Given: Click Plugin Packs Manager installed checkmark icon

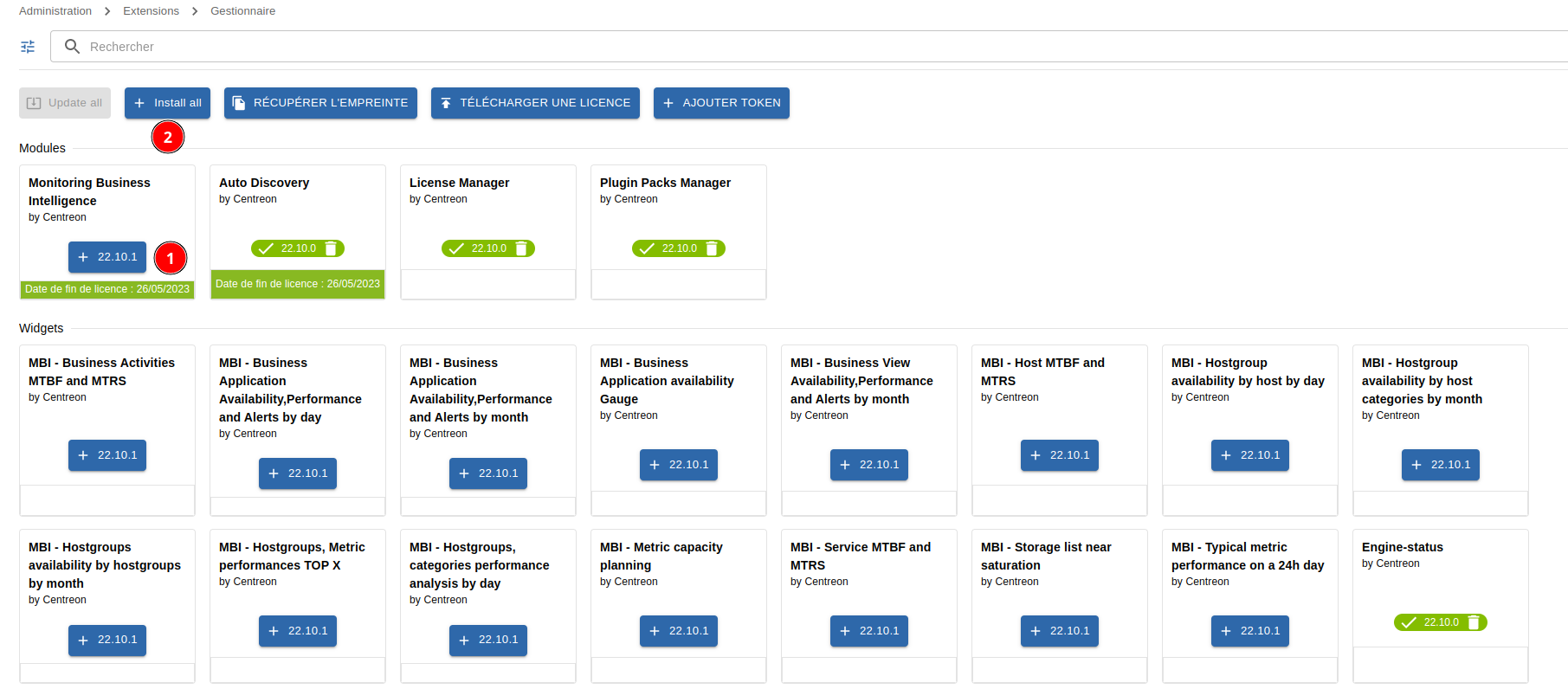Looking at the screenshot, I should coord(647,248).
